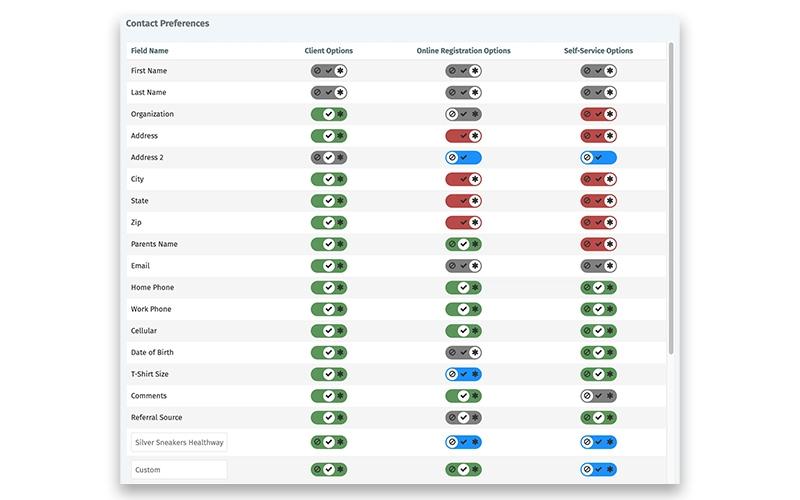This screenshot has height=500, width=800.
Task: Click the Self-Service Options column header
Action: (x=598, y=51)
